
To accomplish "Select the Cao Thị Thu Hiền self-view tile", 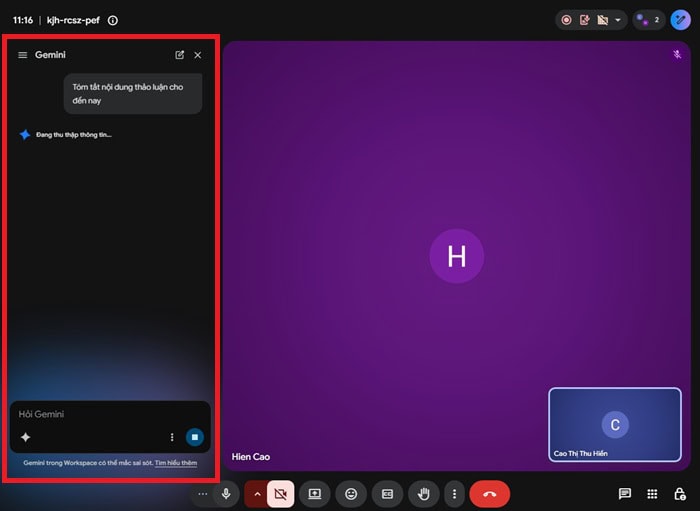I will point(615,424).
